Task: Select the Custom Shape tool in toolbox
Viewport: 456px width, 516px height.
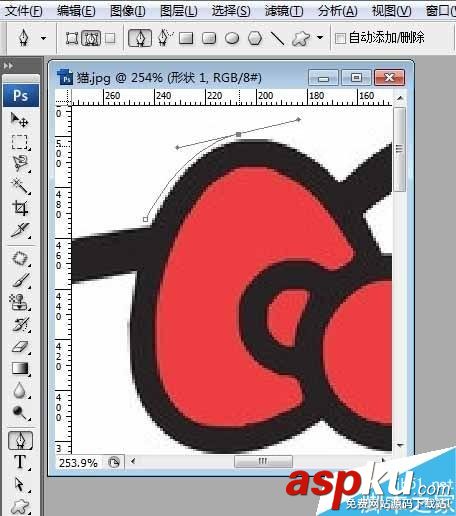Action: click(20, 506)
